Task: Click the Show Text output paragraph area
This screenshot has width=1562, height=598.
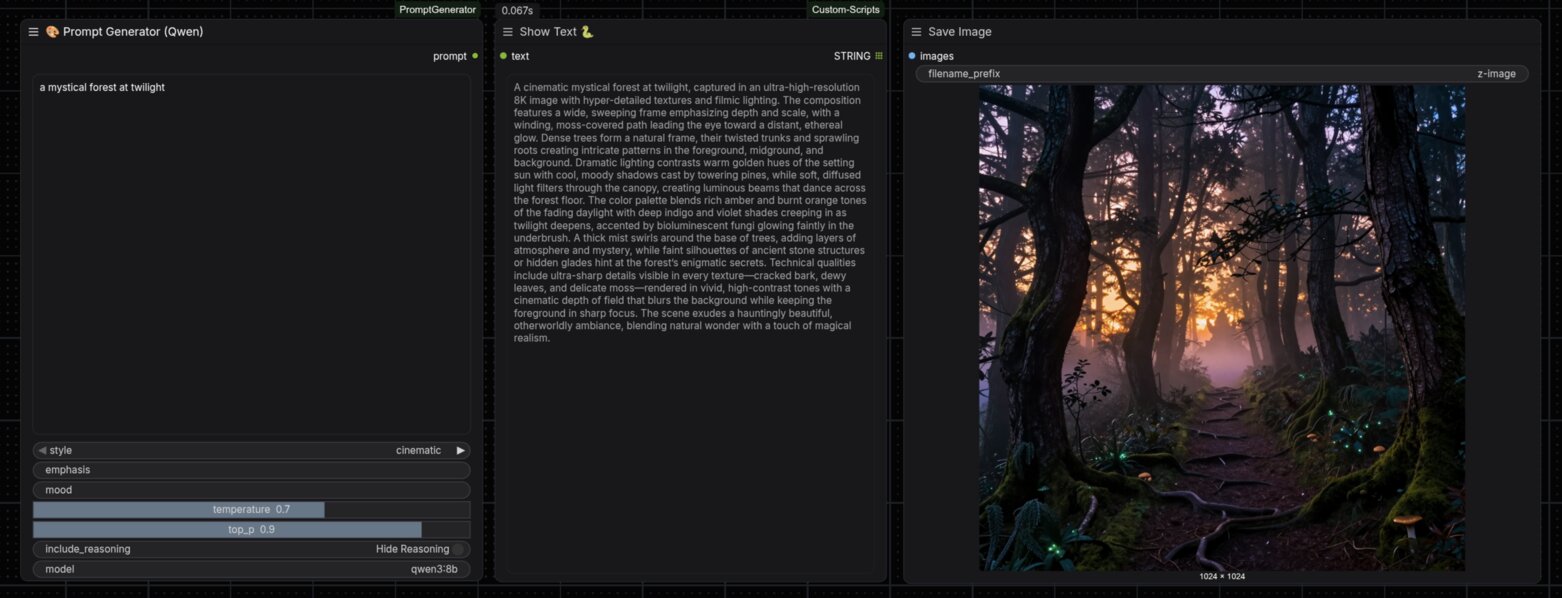Action: [691, 324]
